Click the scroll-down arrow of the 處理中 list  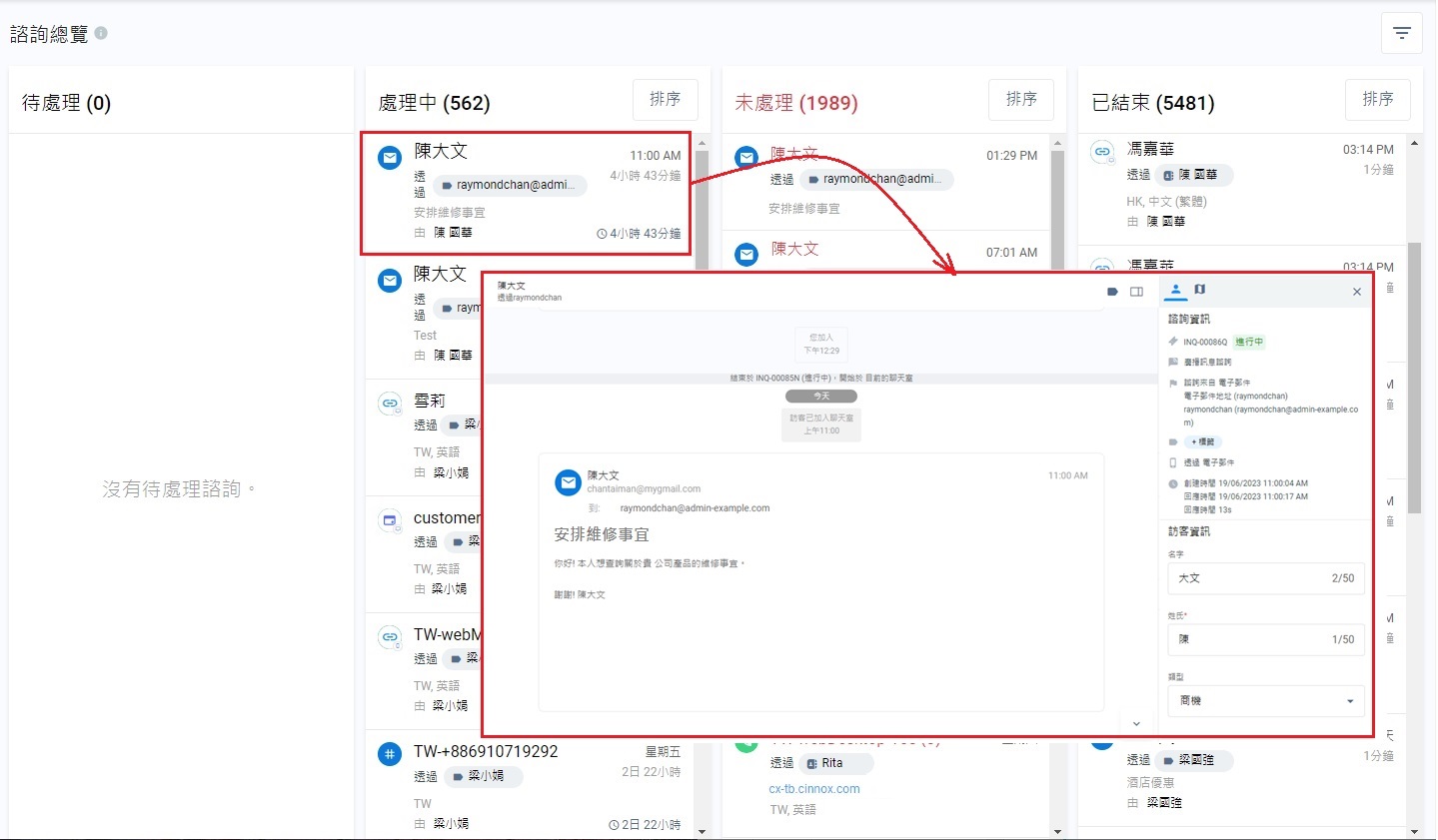pyautogui.click(x=702, y=831)
